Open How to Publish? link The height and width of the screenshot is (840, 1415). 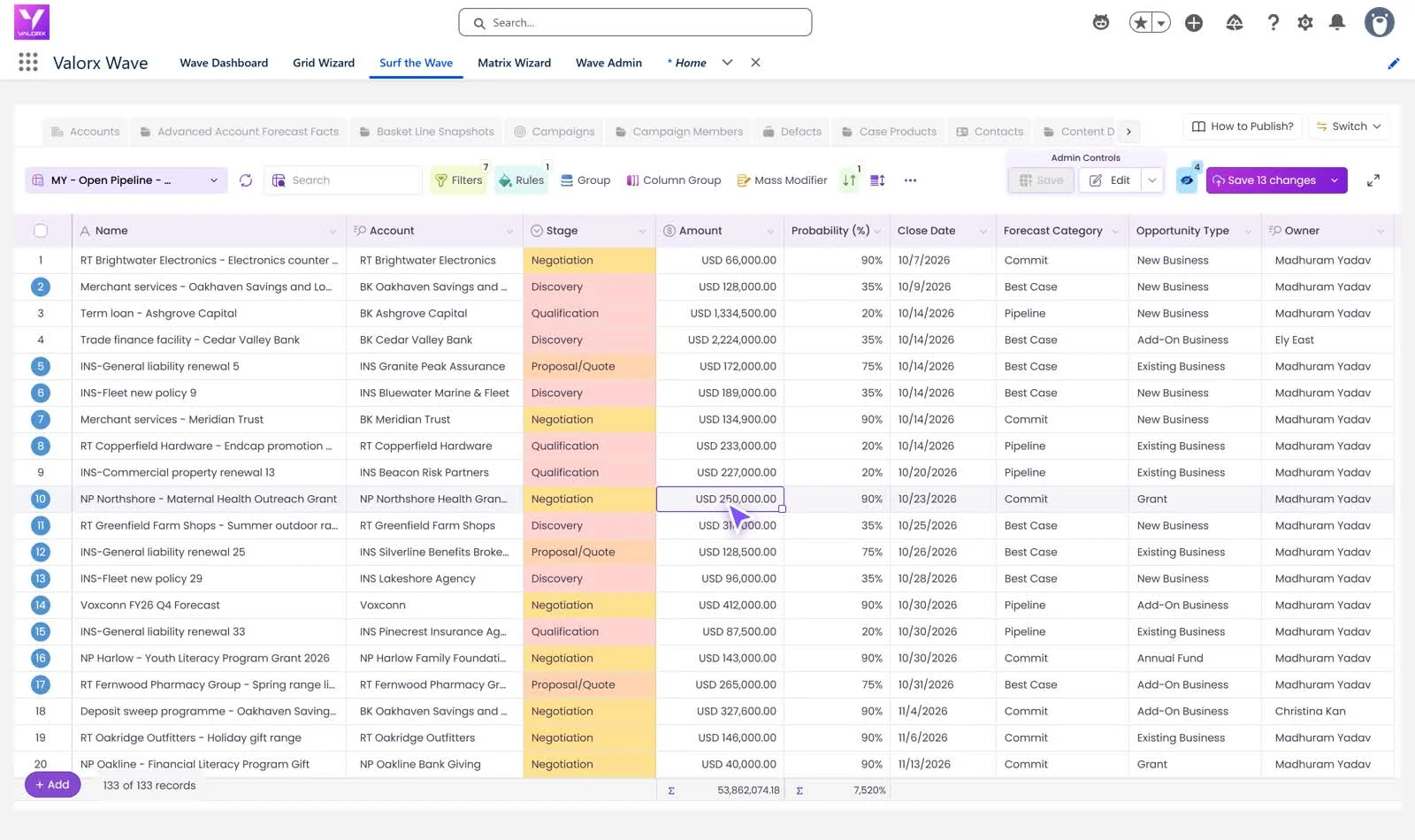(1242, 126)
